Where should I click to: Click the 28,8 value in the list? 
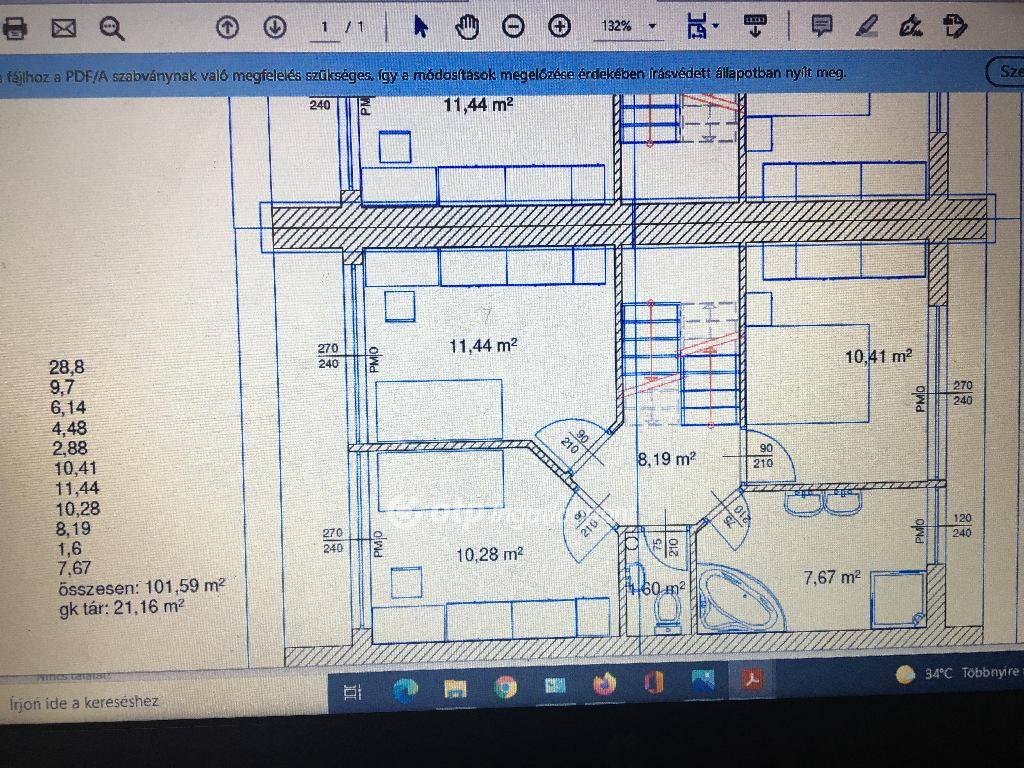pyautogui.click(x=67, y=367)
